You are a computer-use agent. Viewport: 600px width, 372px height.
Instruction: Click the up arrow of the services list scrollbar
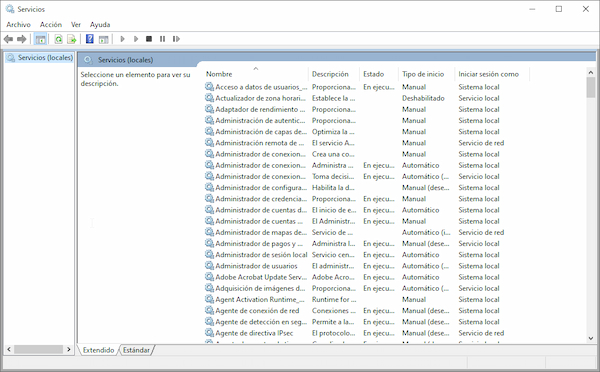pos(590,72)
